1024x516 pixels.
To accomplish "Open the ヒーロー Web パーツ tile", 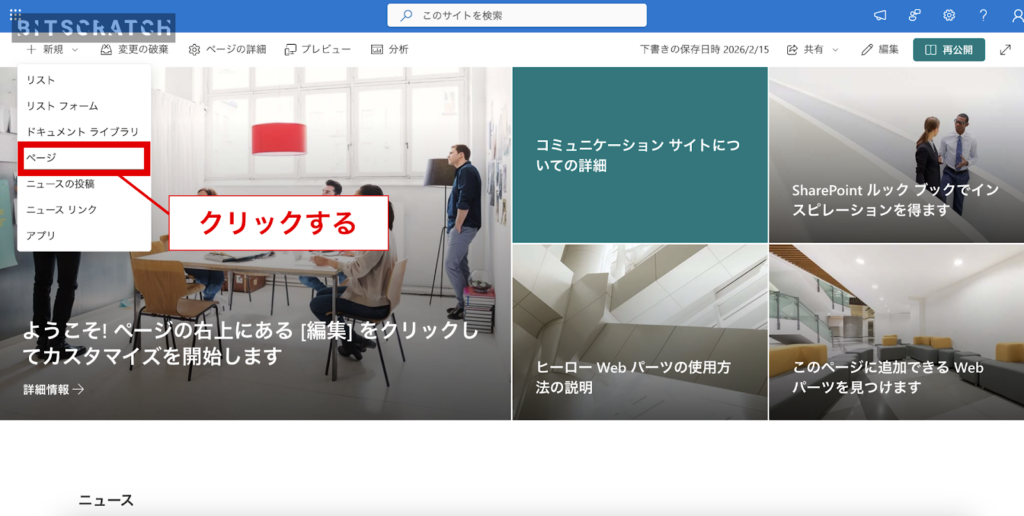I will coord(639,332).
